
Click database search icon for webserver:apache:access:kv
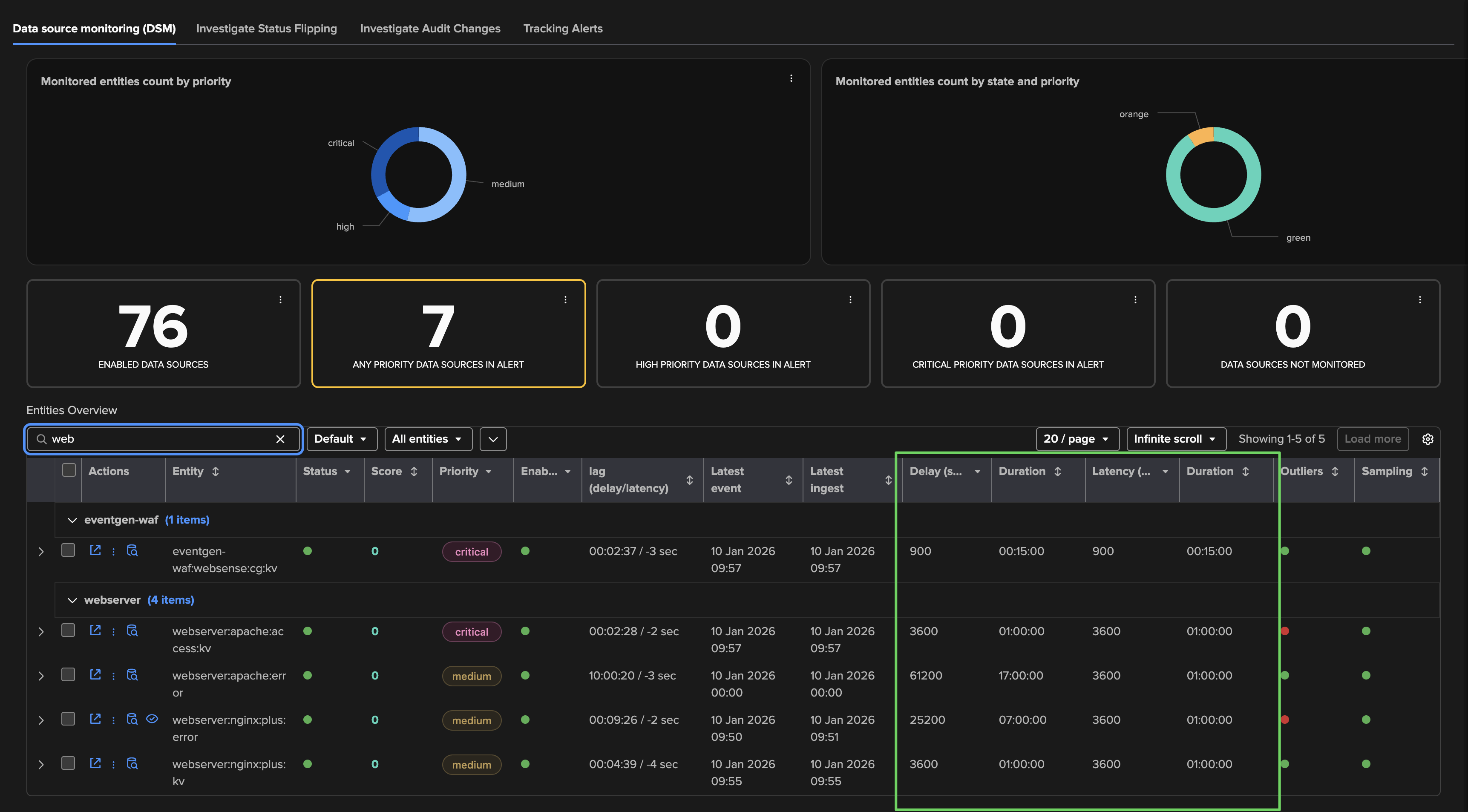point(132,630)
